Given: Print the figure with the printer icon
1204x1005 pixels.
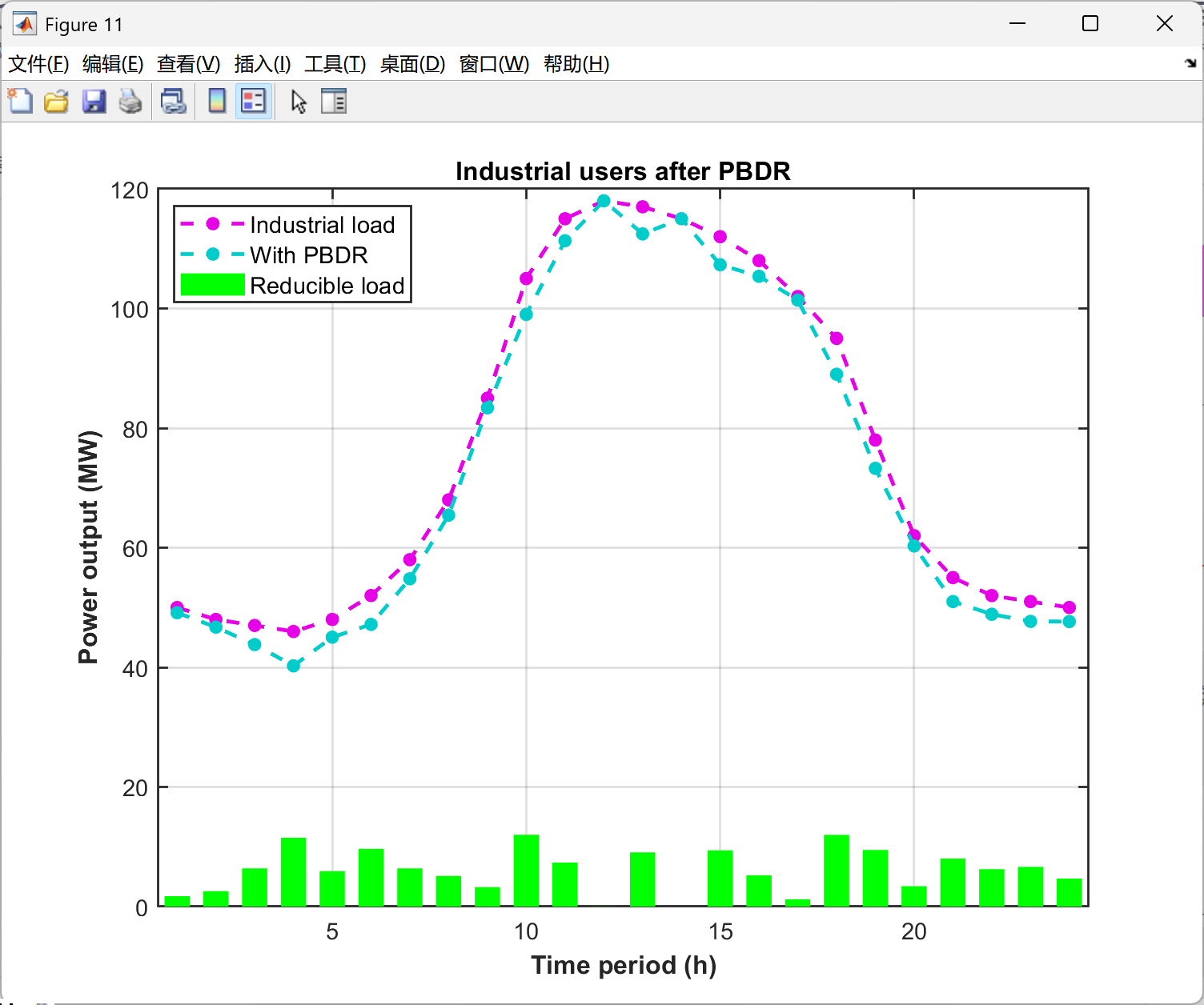Looking at the screenshot, I should point(130,102).
